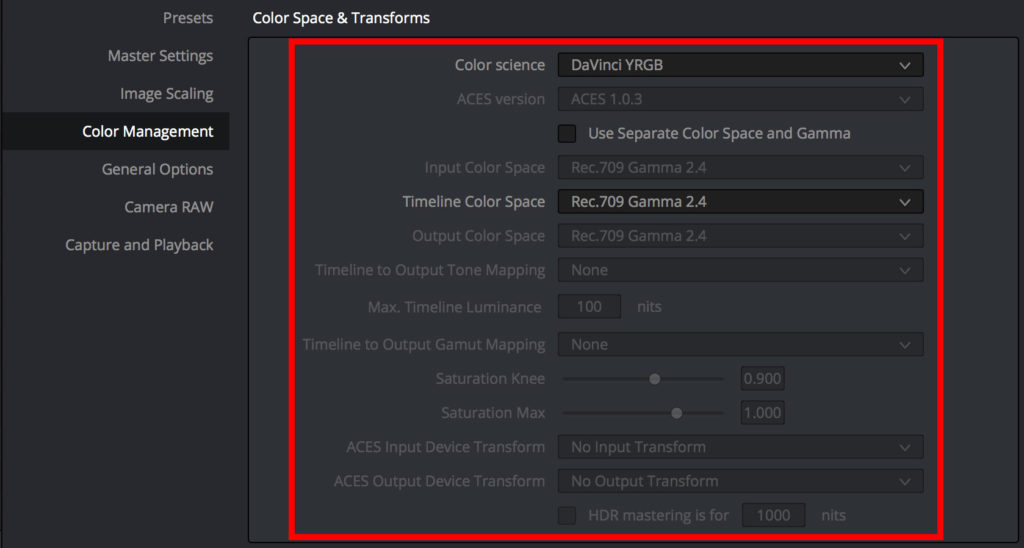This screenshot has height=548, width=1024.
Task: Open the Master Settings section
Action: [x=161, y=56]
